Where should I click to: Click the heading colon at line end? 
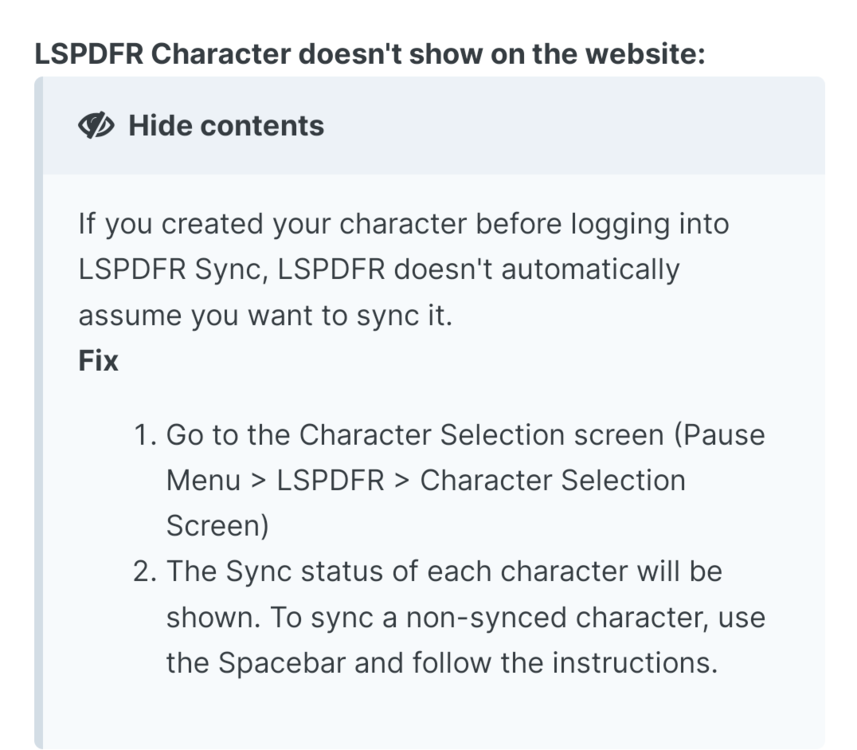tap(702, 53)
